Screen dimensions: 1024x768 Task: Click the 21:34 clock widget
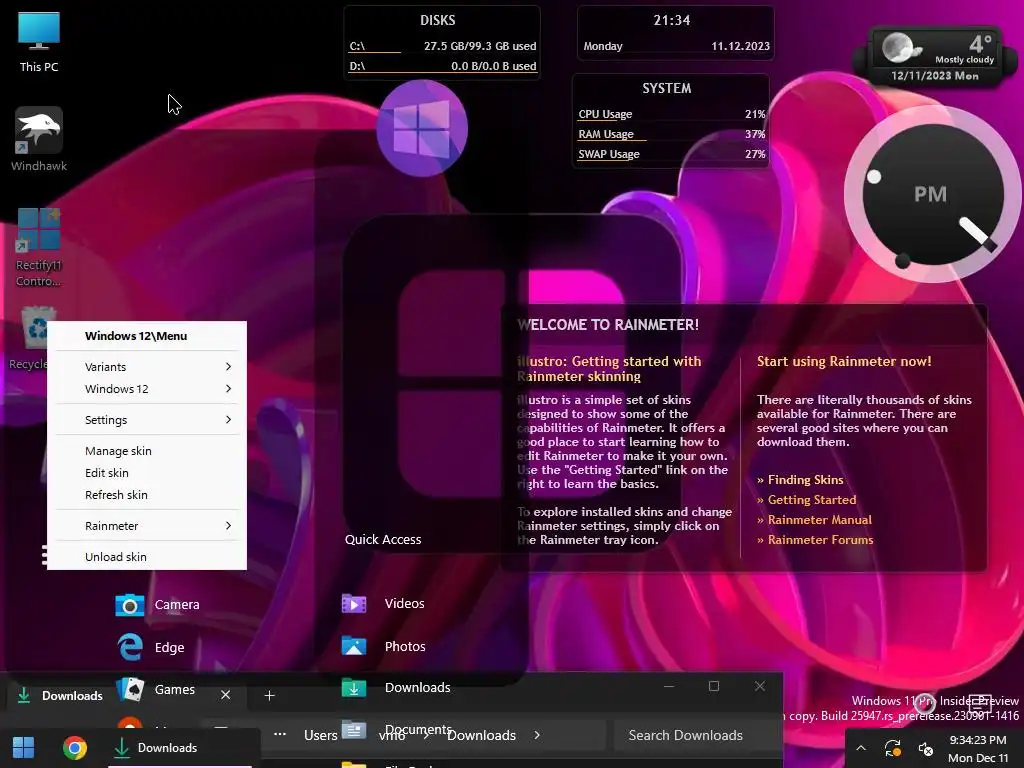point(675,33)
